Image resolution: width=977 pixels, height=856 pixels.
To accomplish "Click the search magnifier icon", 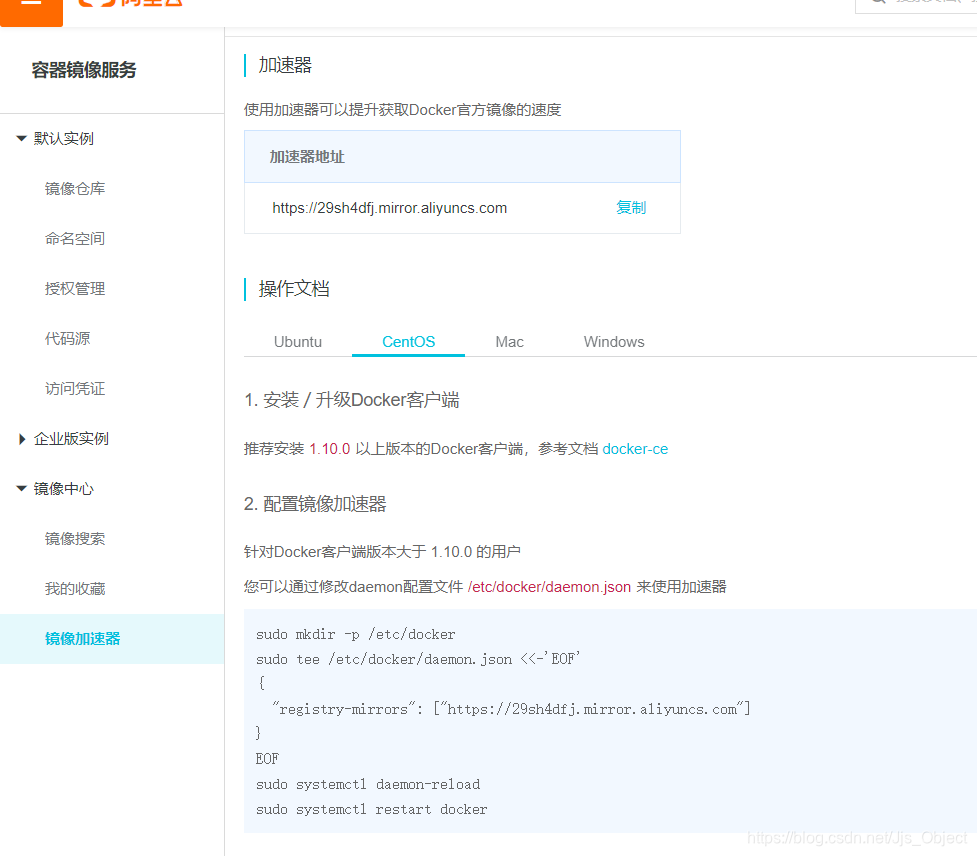I will [x=877, y=4].
